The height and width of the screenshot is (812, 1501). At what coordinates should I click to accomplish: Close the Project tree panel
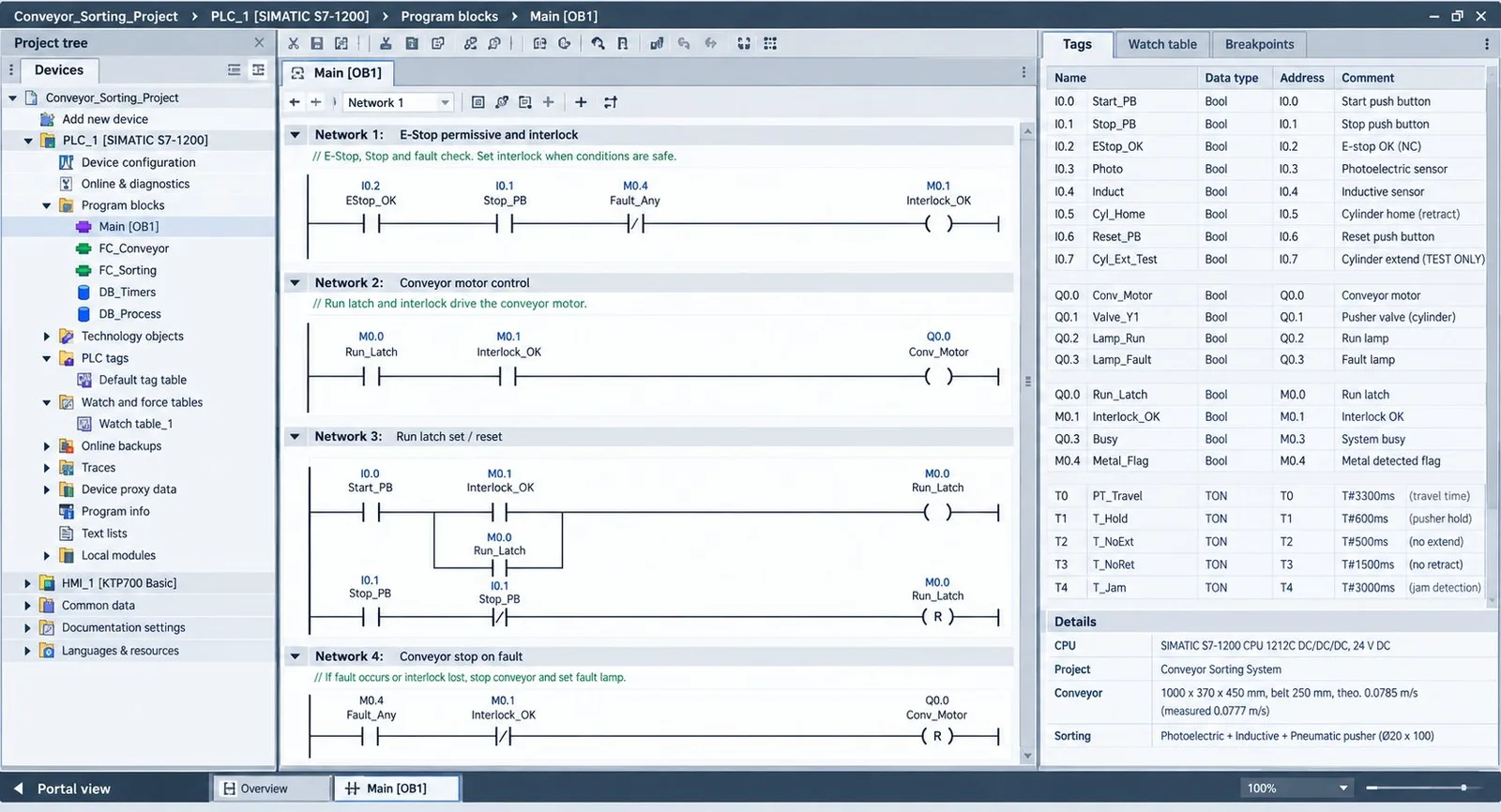[x=260, y=42]
